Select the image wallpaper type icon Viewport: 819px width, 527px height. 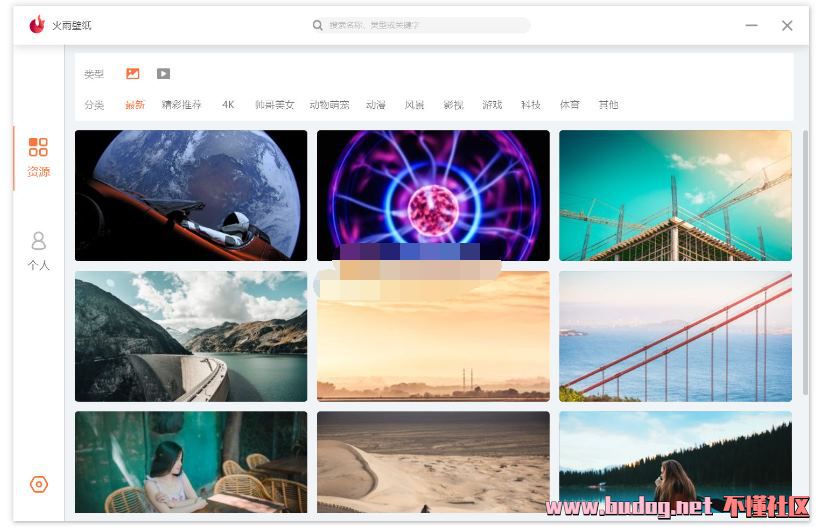click(133, 74)
